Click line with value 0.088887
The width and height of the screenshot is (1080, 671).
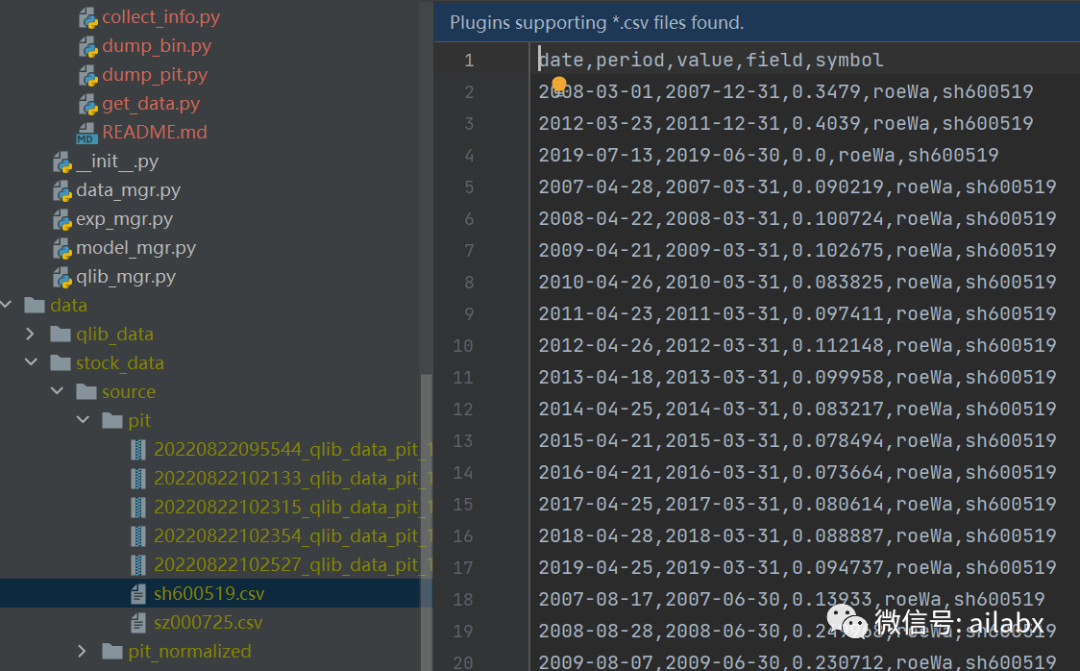tap(797, 535)
